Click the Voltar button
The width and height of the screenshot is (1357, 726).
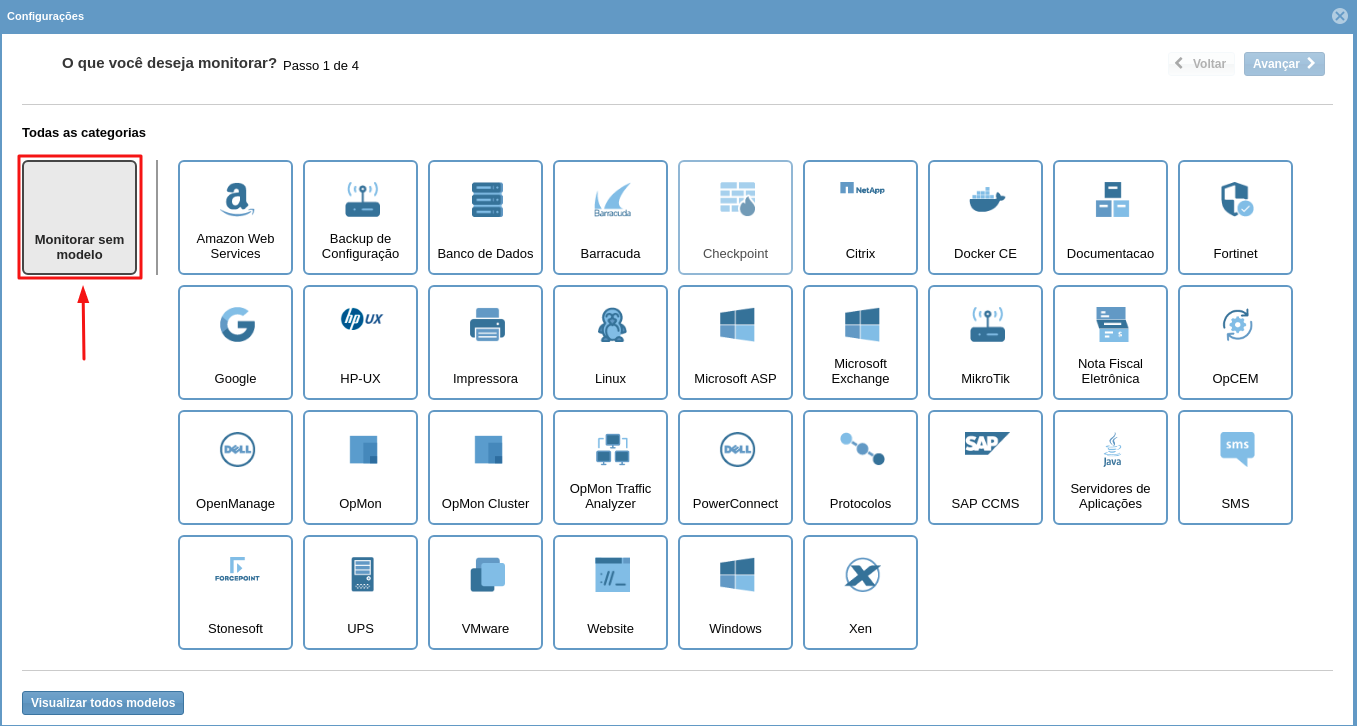(x=1201, y=64)
